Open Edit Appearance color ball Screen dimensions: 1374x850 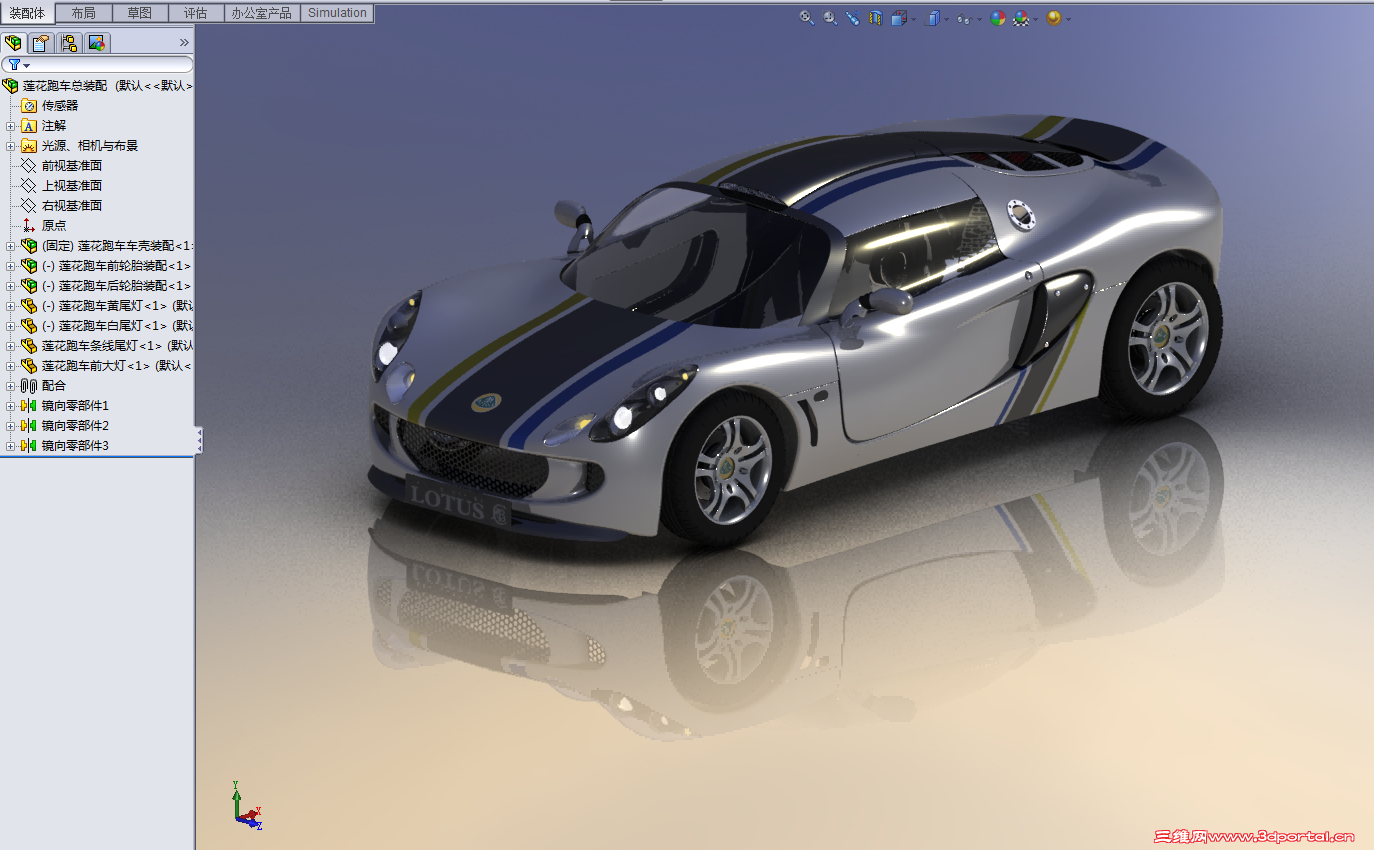pyautogui.click(x=997, y=17)
